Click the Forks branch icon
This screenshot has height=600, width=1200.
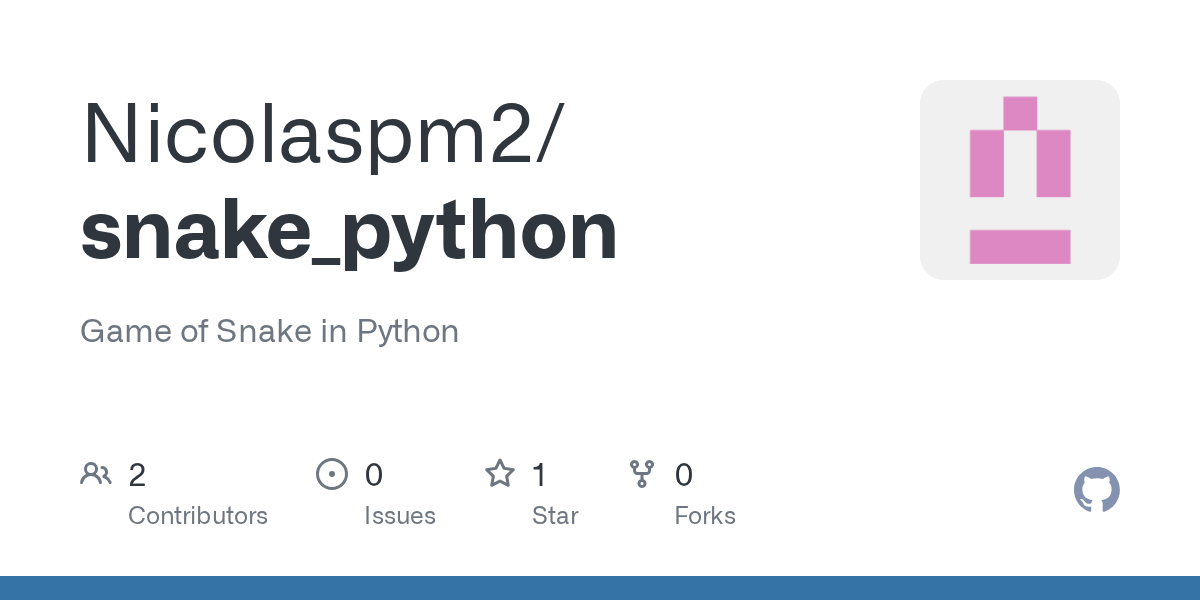click(642, 474)
